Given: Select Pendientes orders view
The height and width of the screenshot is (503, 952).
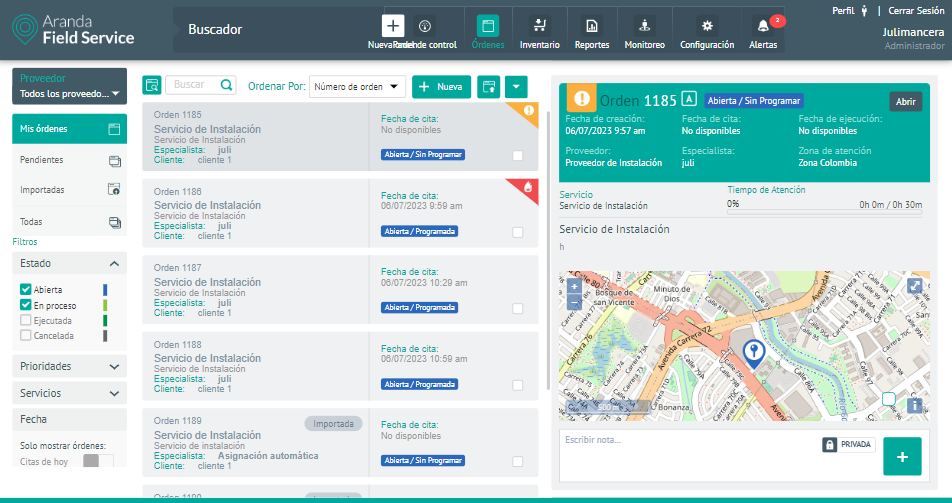Looking at the screenshot, I should pos(69,160).
